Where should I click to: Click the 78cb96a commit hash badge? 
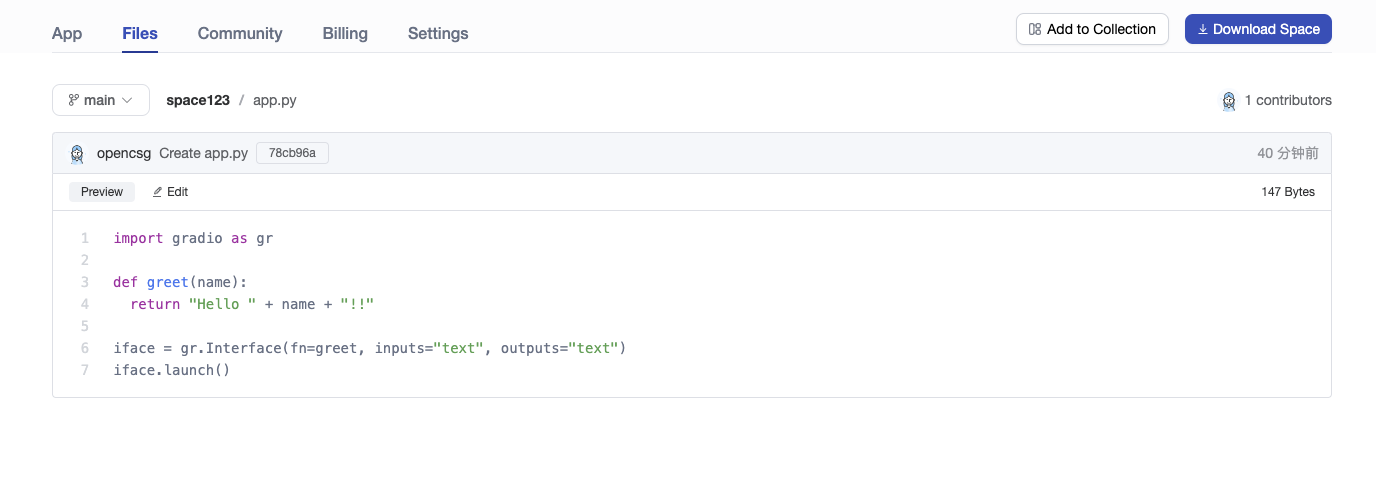(x=292, y=153)
